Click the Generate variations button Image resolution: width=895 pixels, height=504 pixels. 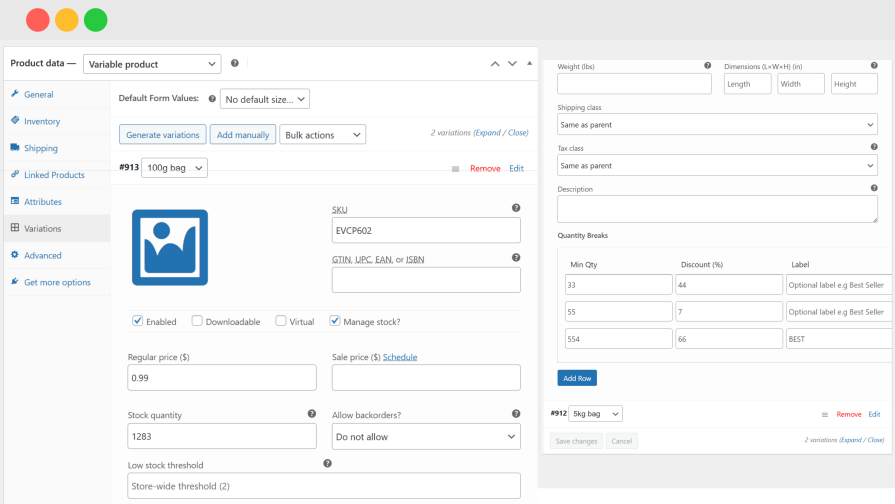[163, 134]
